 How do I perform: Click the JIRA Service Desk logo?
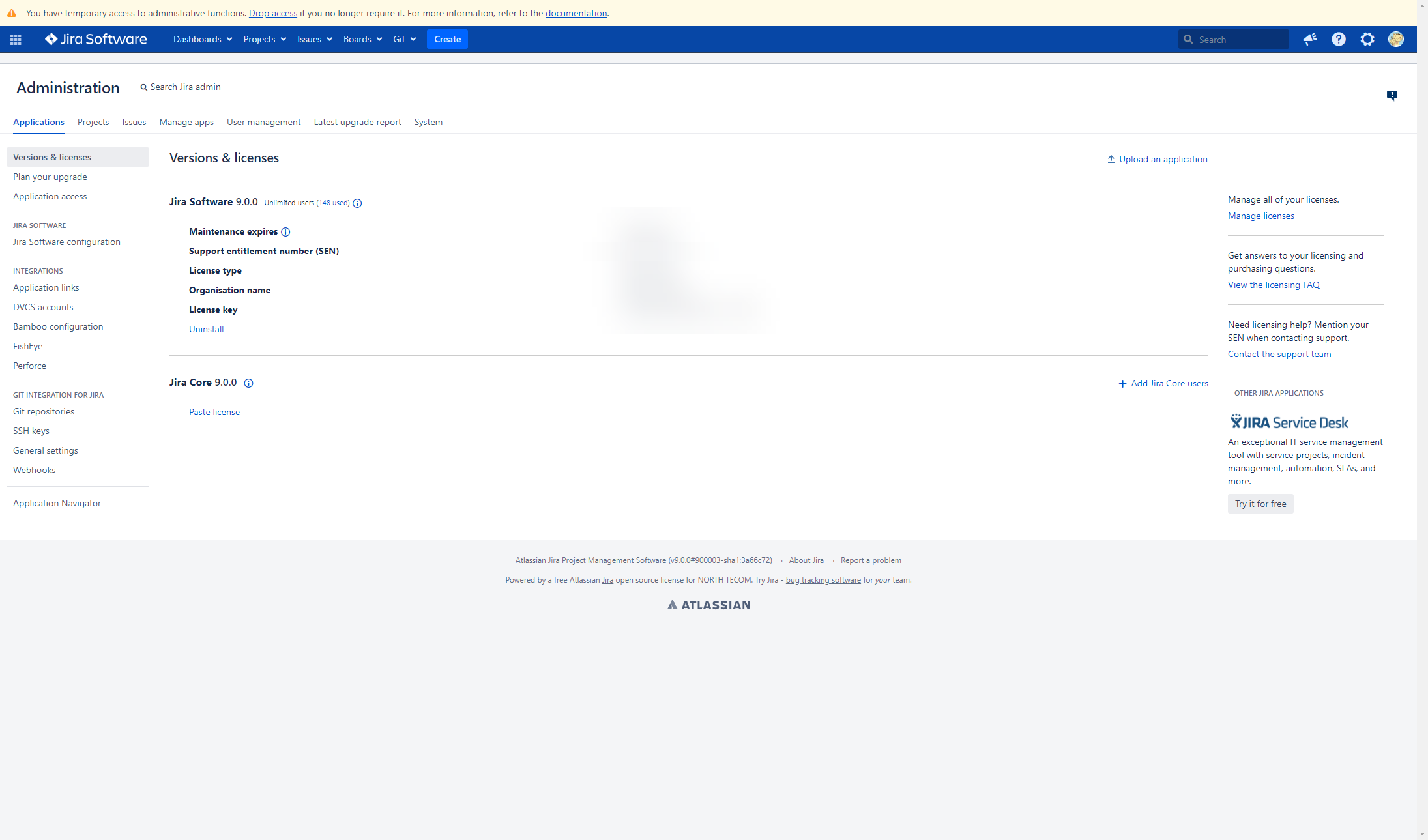1289,422
